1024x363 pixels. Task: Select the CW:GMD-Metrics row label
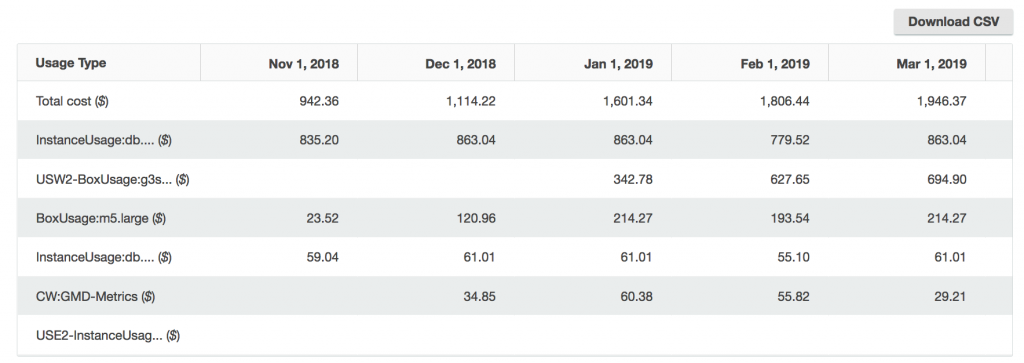(x=95, y=296)
